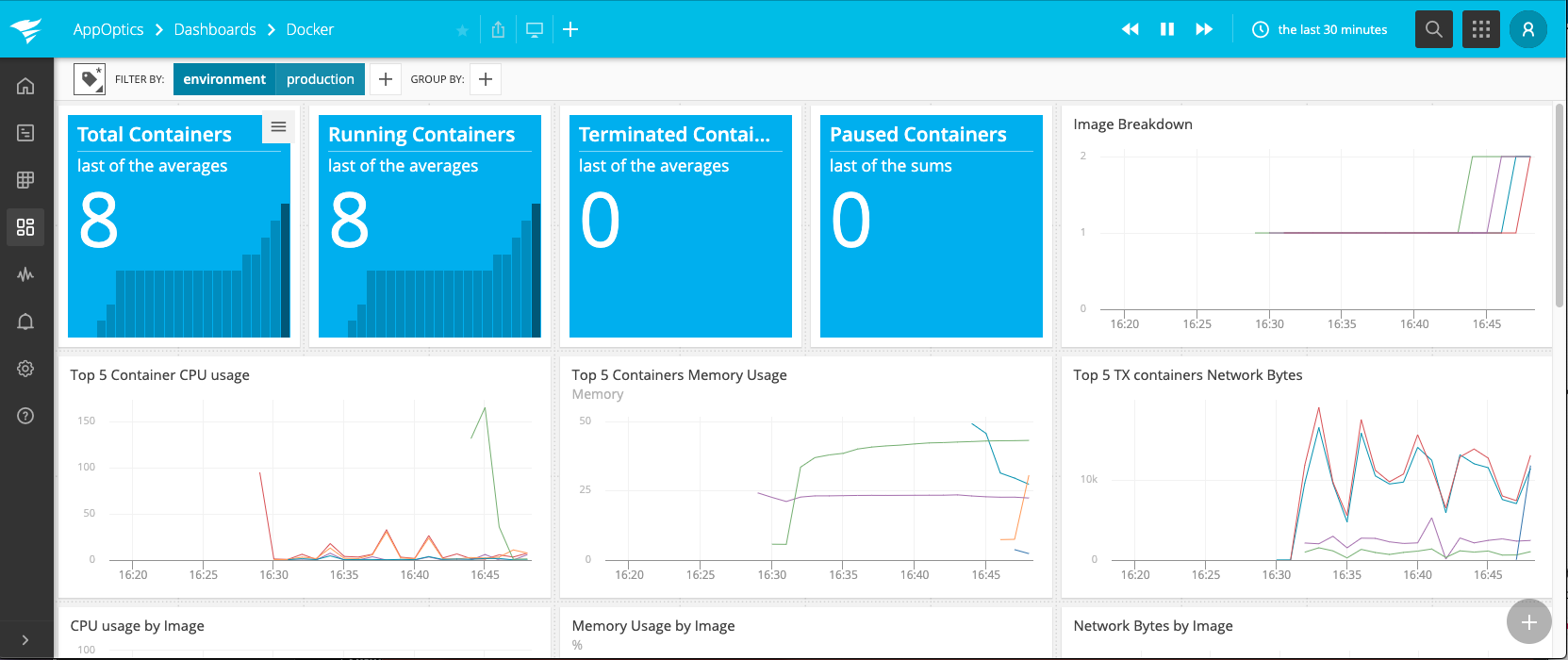Select the Terminated Containers tile
The width and height of the screenshot is (1568, 660).
pyautogui.click(x=681, y=226)
